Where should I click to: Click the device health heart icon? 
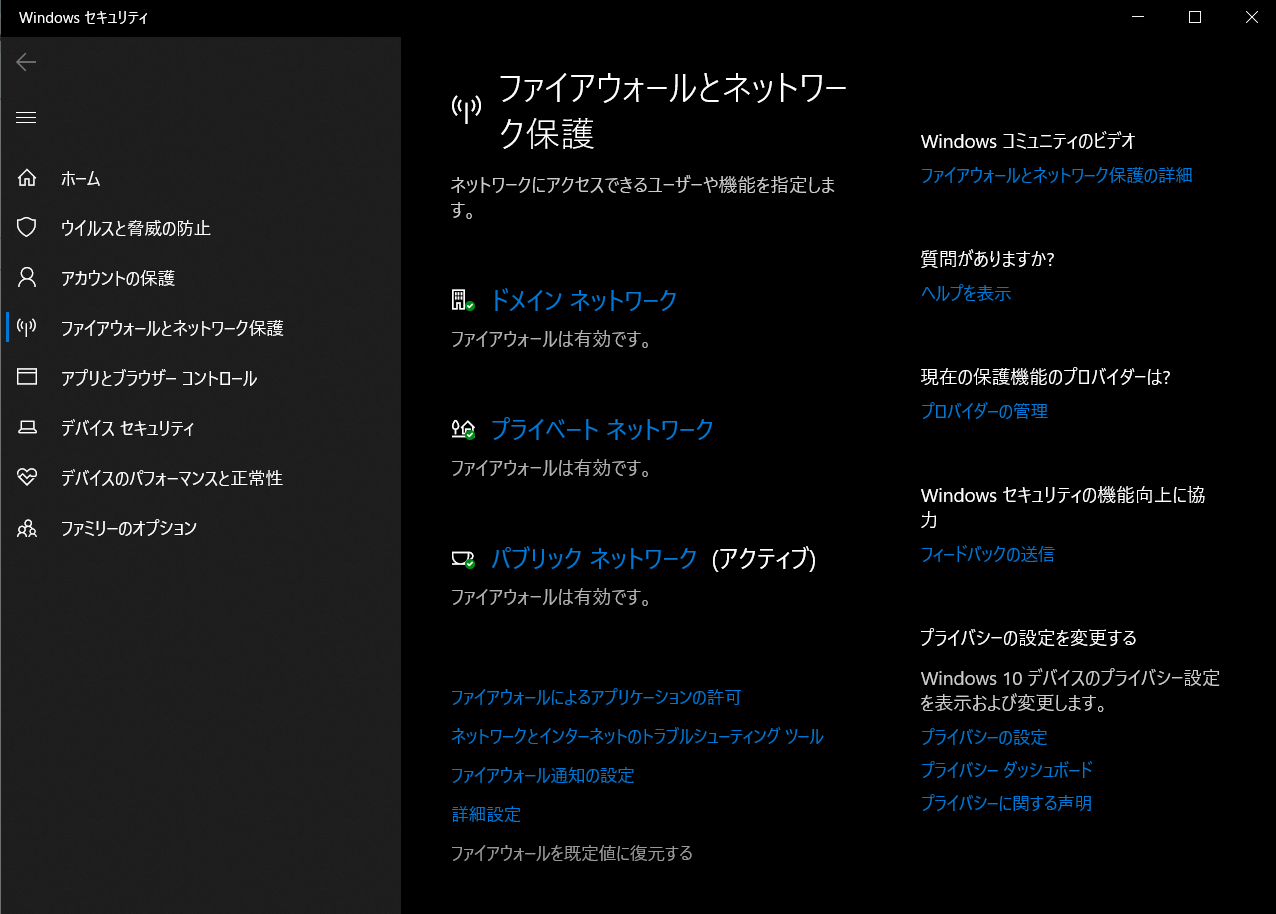[x=27, y=478]
